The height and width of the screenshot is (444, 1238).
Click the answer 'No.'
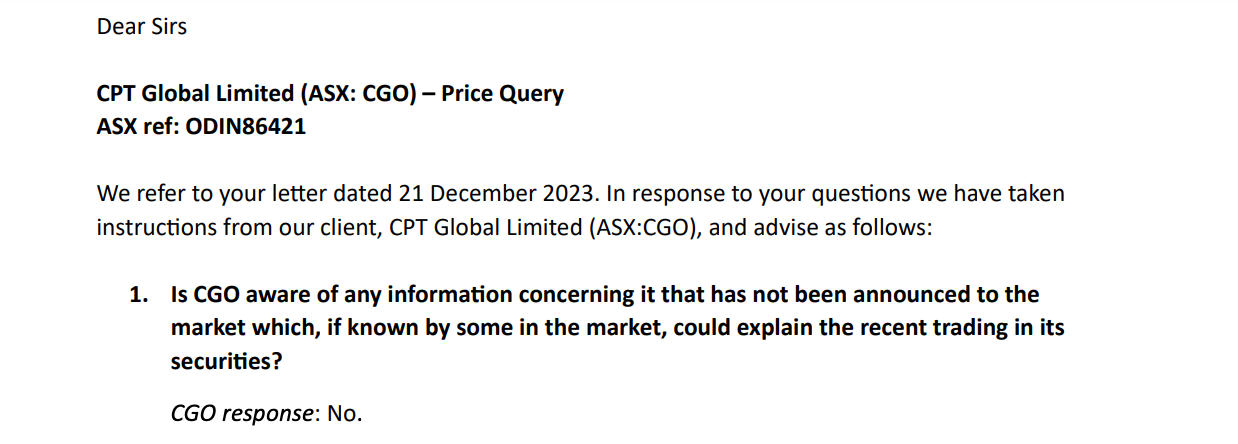point(344,413)
